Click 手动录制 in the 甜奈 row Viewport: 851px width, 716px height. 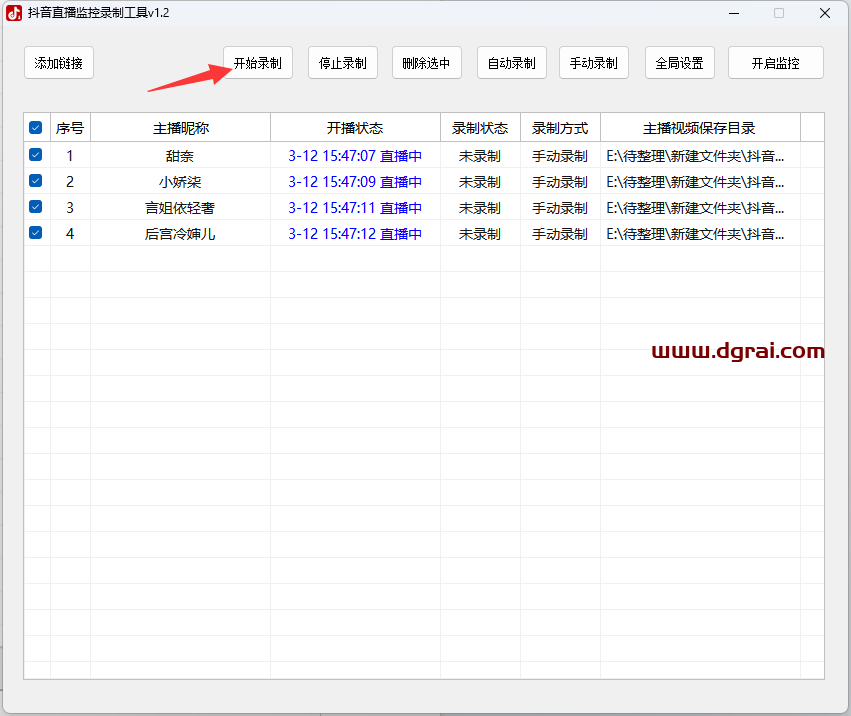[560, 156]
